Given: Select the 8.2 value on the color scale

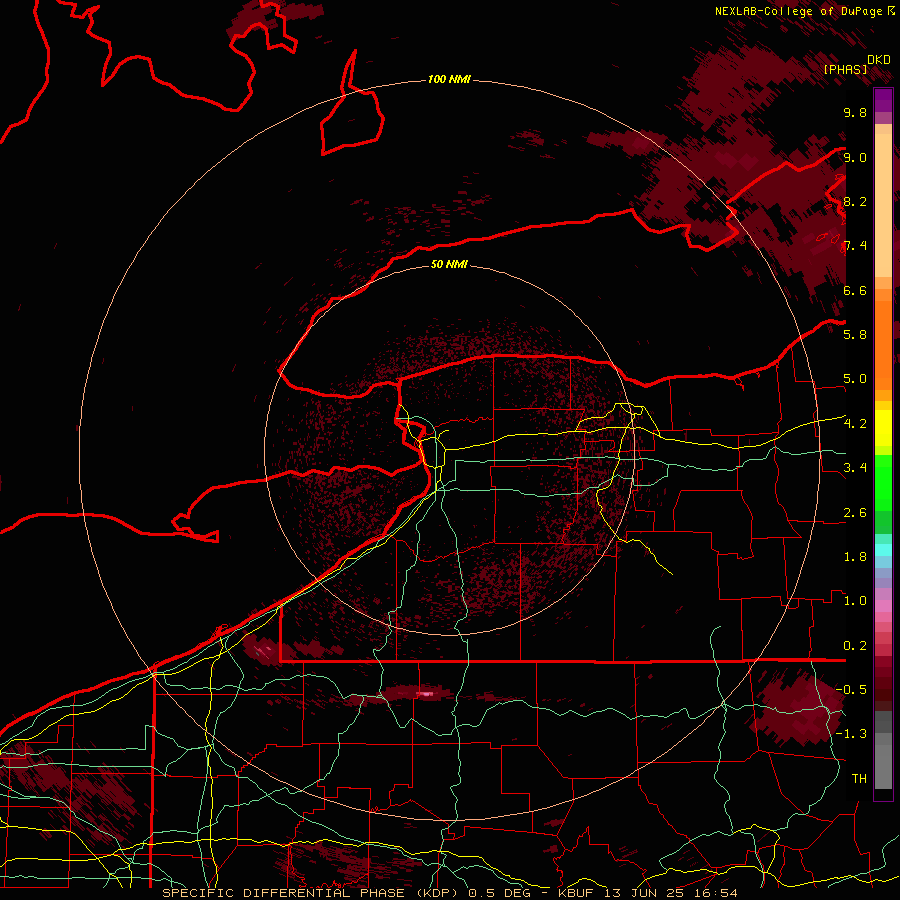Looking at the screenshot, I should coord(855,201).
